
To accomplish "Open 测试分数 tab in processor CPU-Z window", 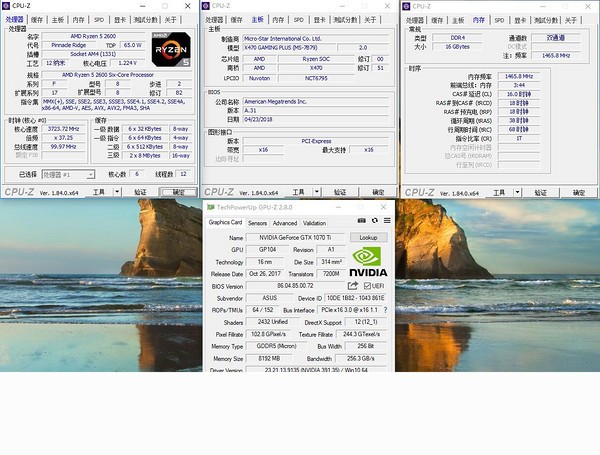I will pyautogui.click(x=145, y=20).
